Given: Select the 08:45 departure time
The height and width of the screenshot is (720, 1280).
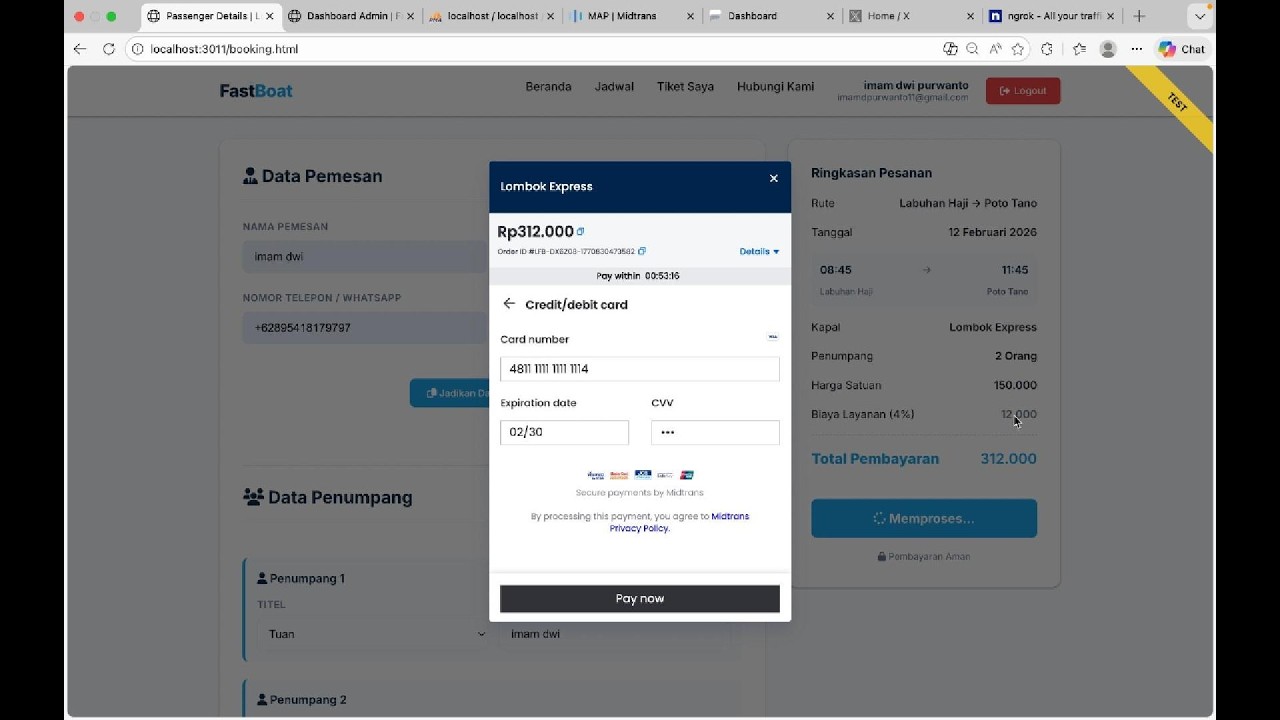Looking at the screenshot, I should pos(836,270).
